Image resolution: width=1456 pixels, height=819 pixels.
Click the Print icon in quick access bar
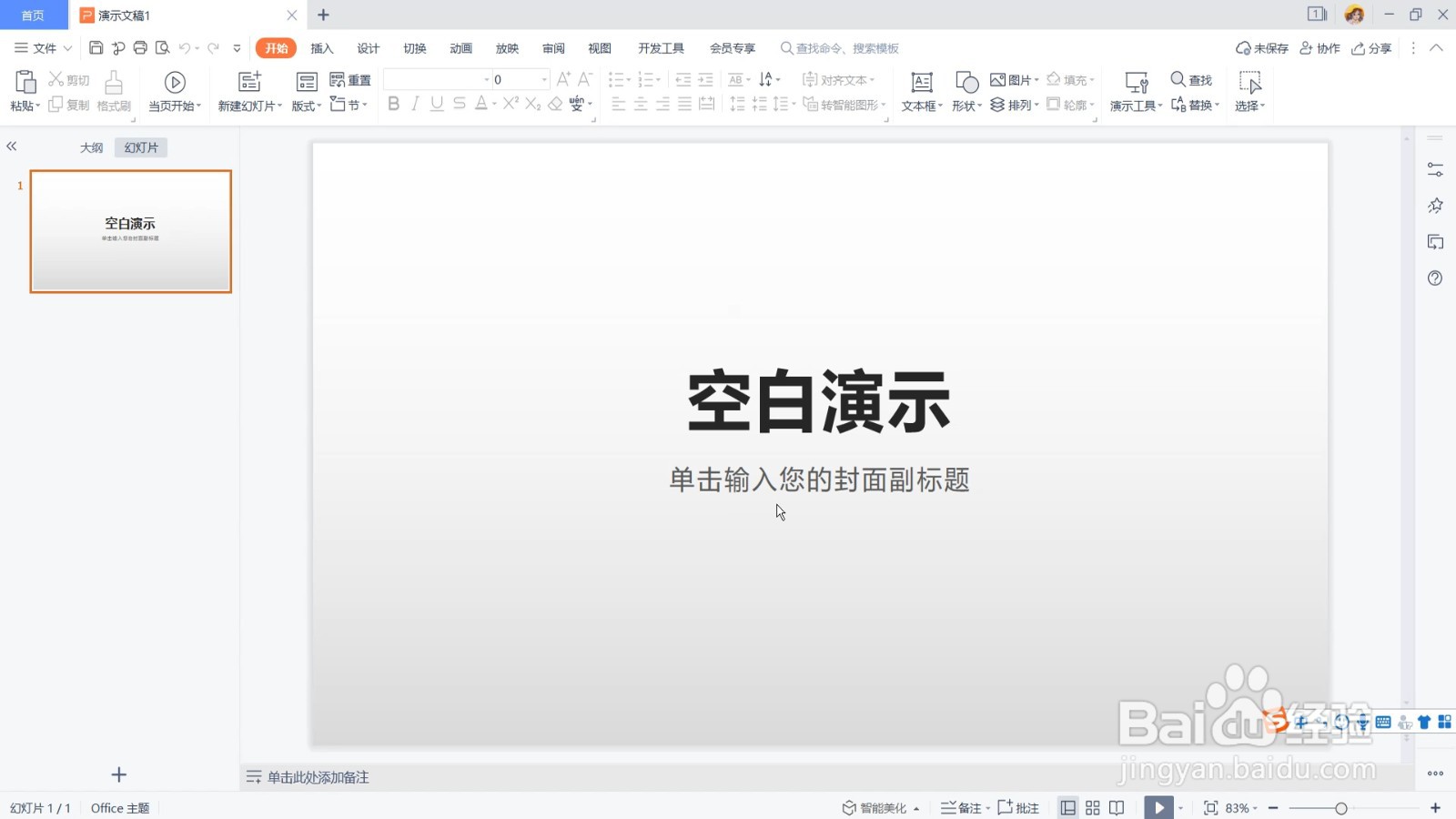(140, 48)
